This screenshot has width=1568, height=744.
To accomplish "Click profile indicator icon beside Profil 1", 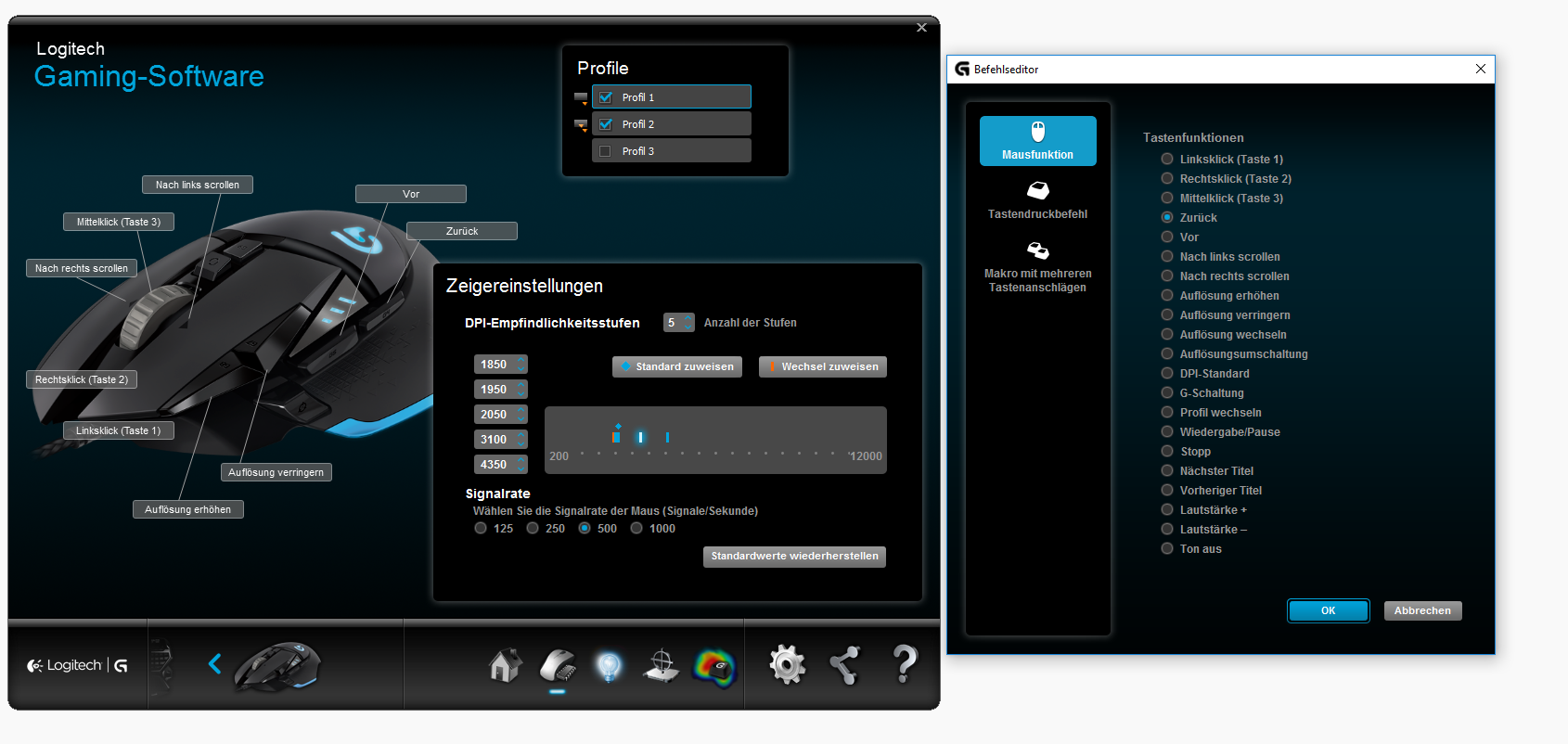I will tap(581, 97).
